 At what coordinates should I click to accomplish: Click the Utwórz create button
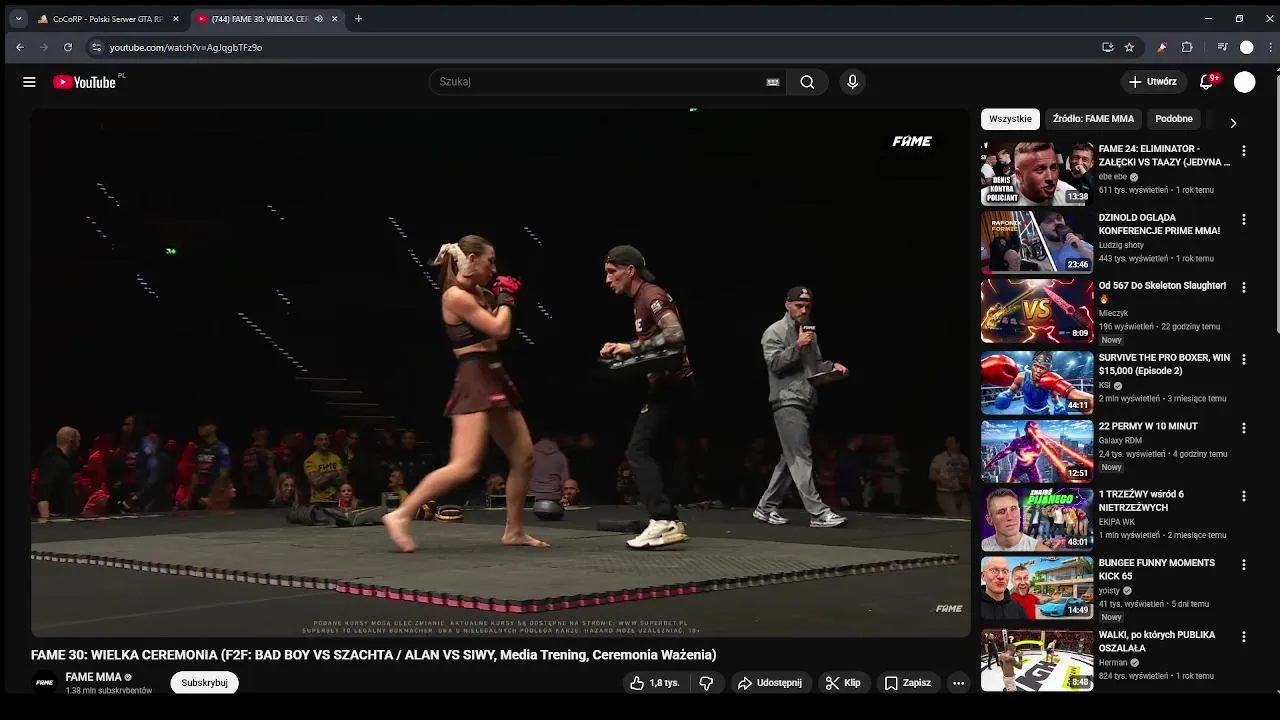pos(1152,82)
